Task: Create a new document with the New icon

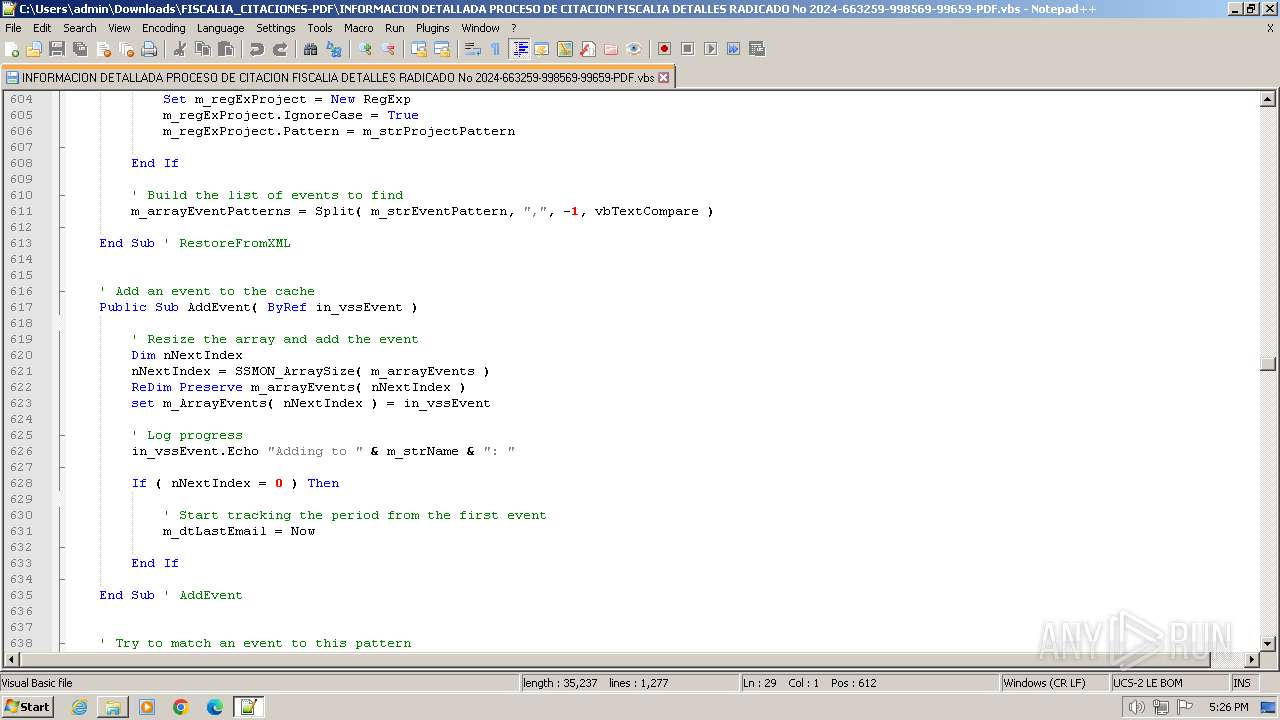Action: coord(13,49)
